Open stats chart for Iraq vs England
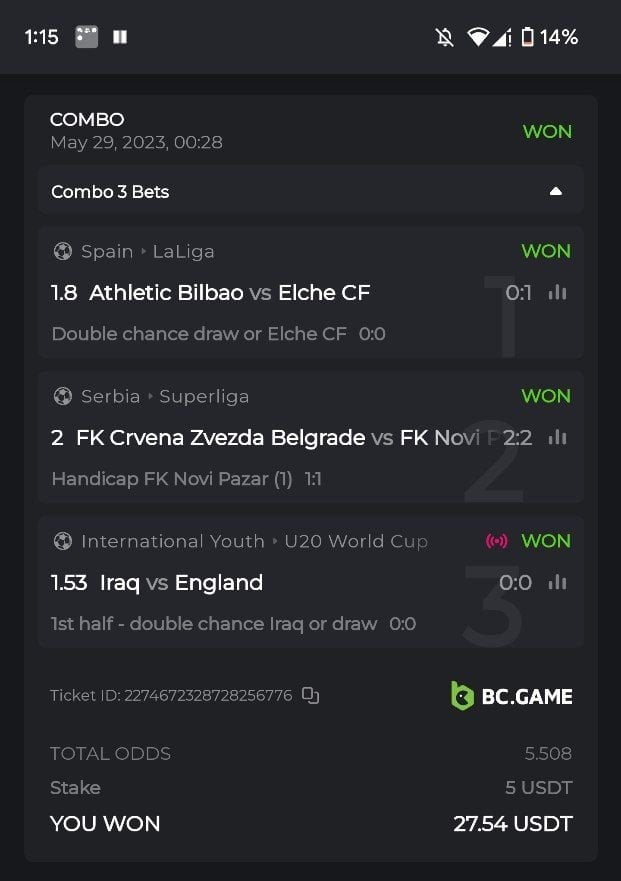621x881 pixels. coord(557,582)
